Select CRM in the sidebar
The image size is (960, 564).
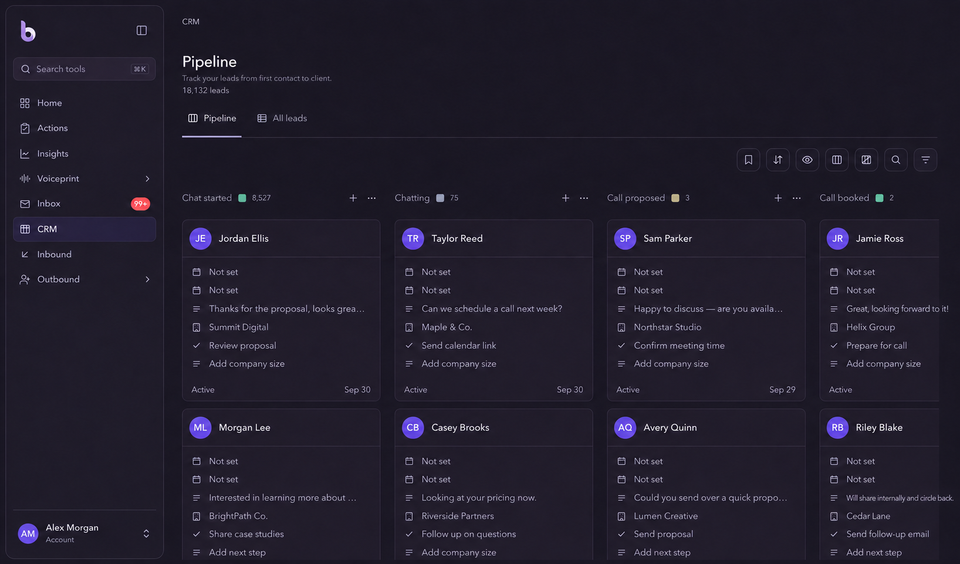84,229
